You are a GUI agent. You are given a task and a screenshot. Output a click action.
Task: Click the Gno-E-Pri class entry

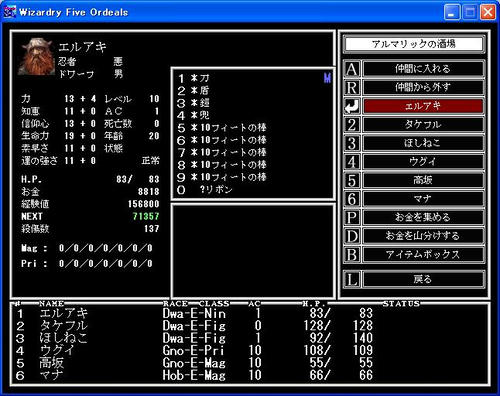tap(193, 350)
